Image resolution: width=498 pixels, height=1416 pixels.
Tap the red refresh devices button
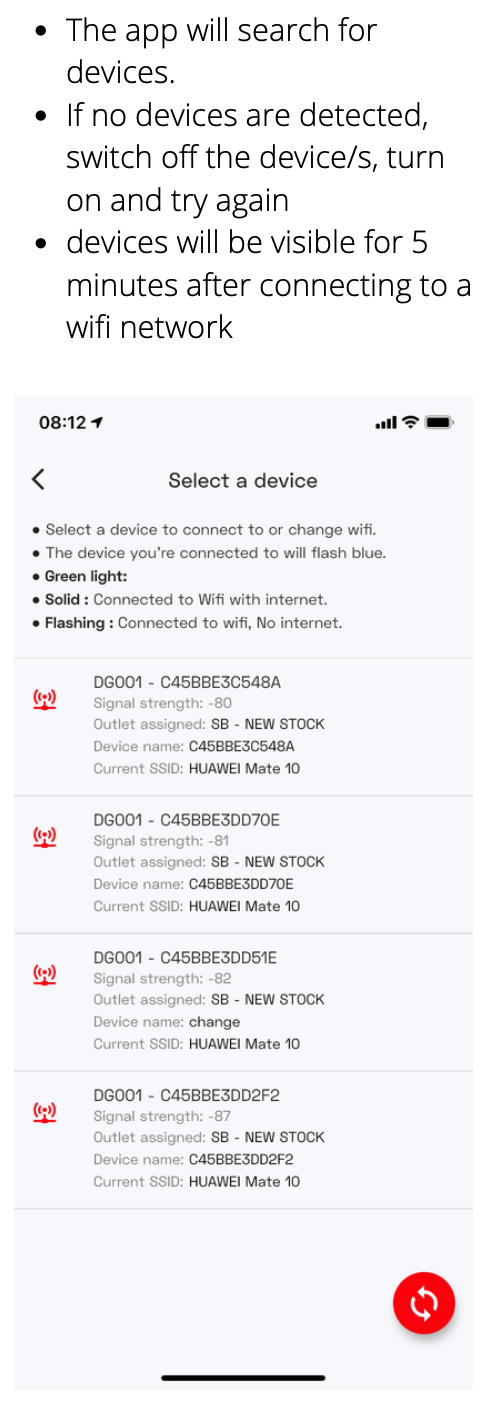(x=424, y=1303)
